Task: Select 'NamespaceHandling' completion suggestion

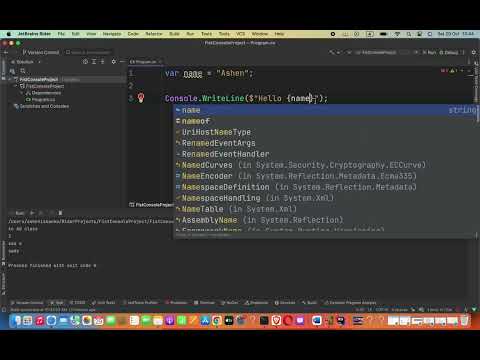Action: click(325, 198)
